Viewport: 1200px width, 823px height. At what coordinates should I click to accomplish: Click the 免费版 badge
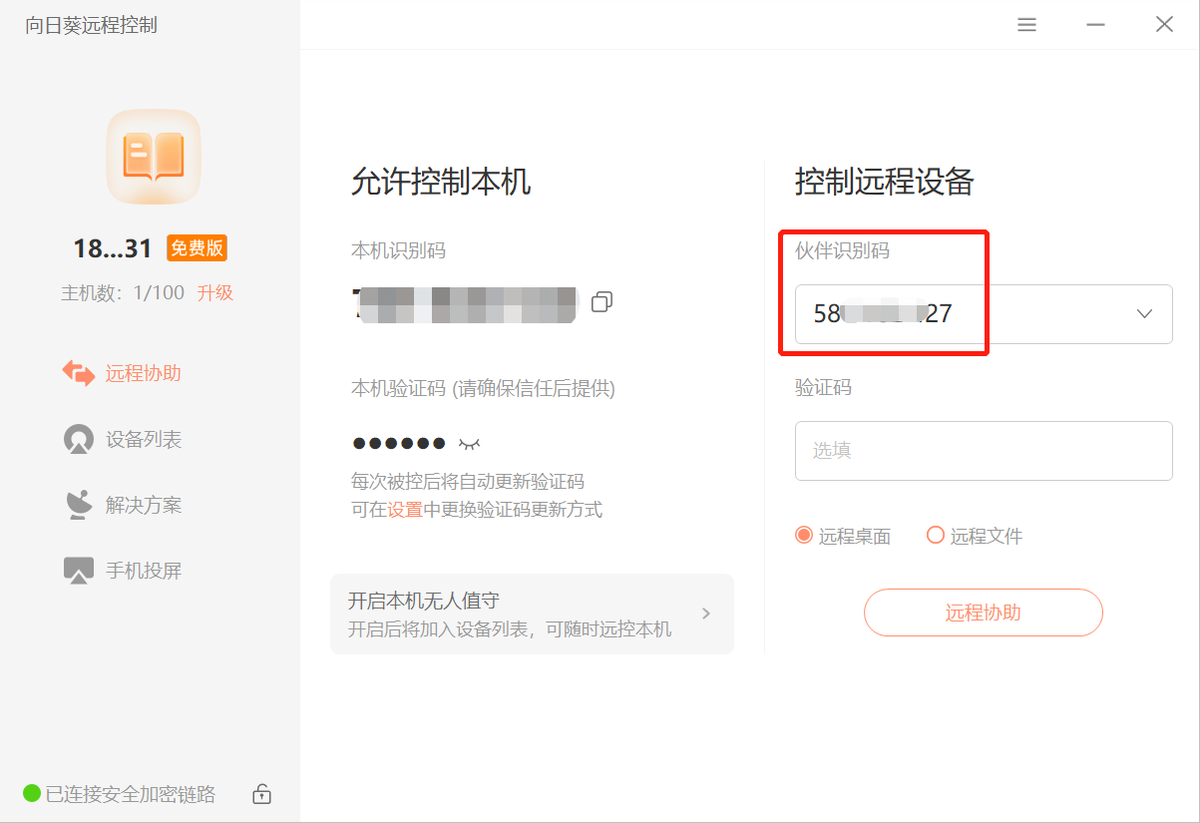tap(197, 248)
